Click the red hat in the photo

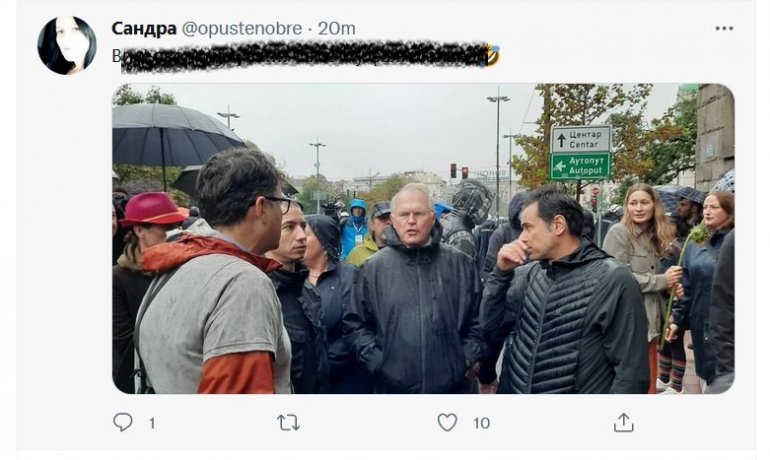pos(151,209)
